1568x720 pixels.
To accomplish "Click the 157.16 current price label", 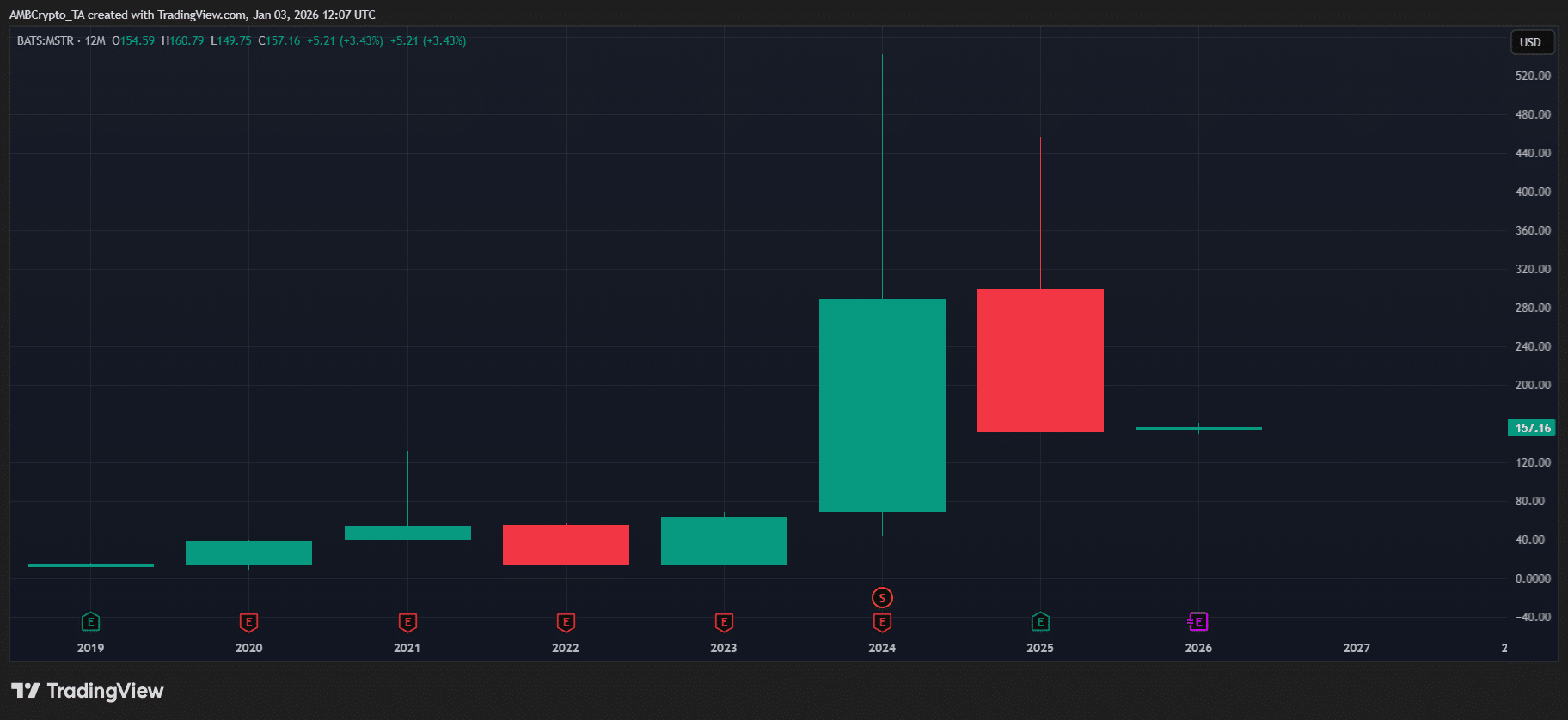I will (1532, 428).
